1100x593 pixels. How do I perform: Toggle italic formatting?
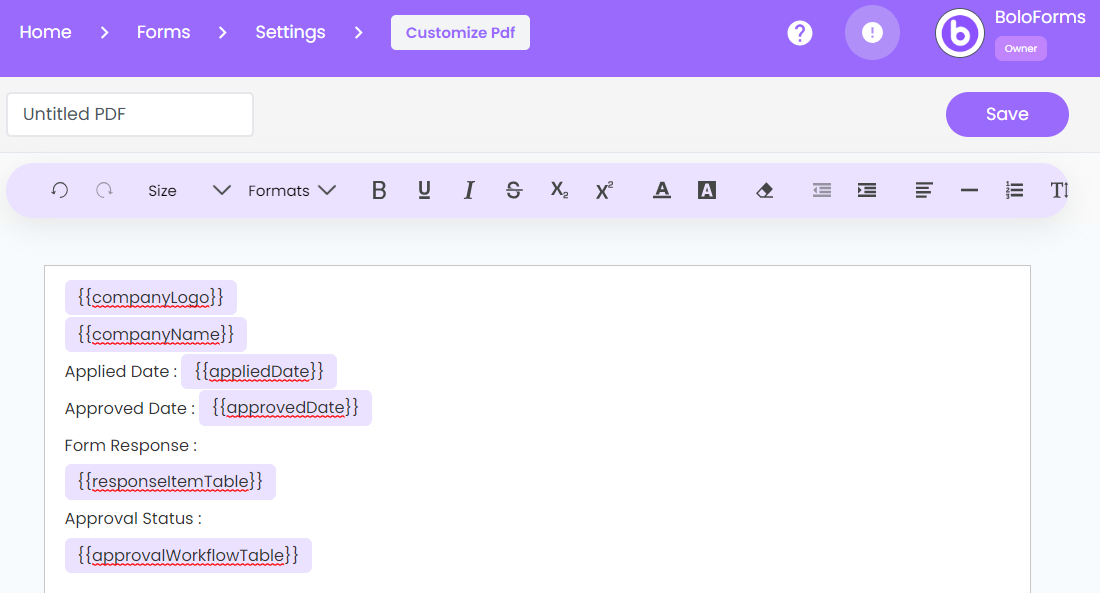tap(468, 190)
